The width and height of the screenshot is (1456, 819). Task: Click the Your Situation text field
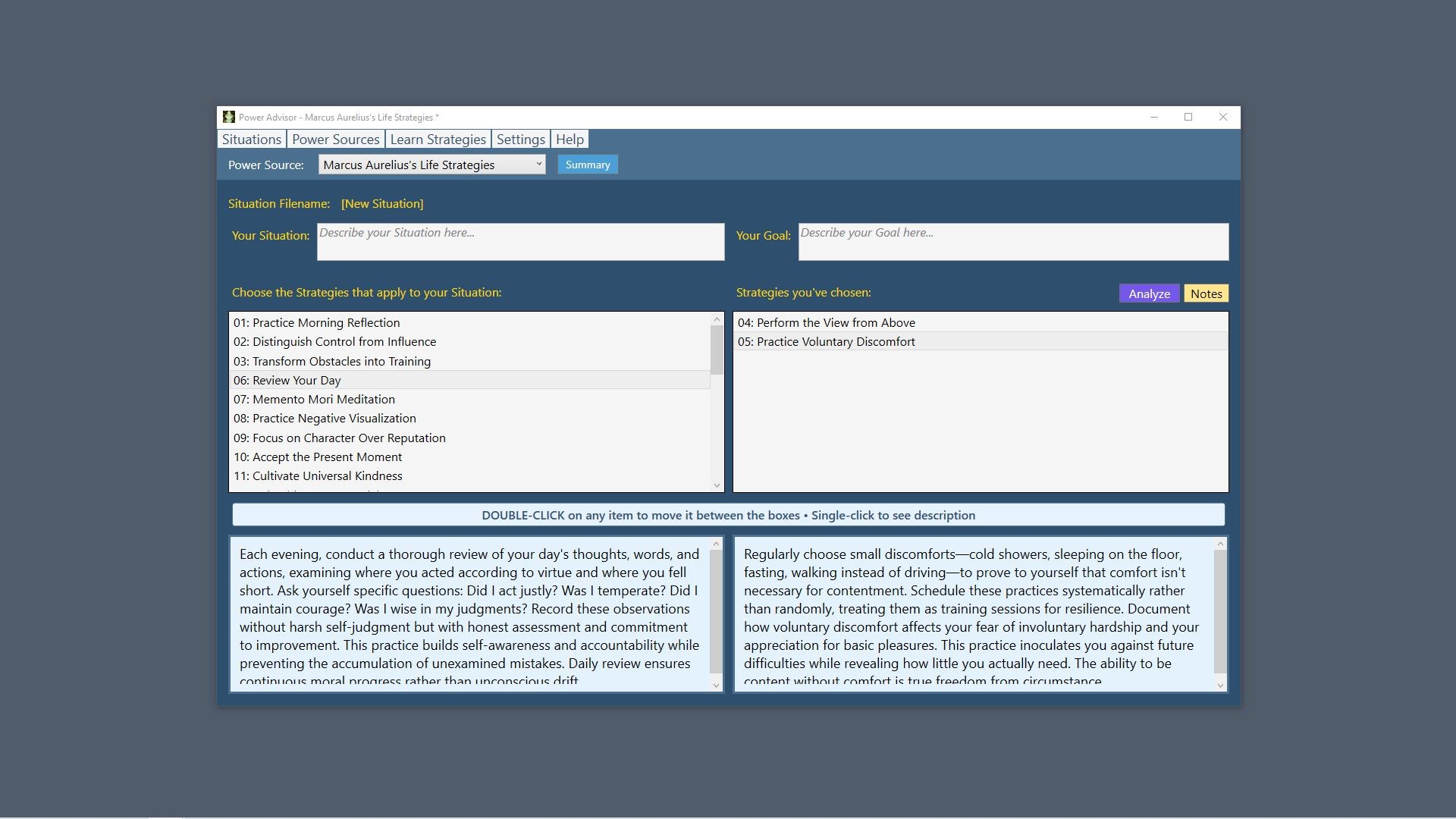tap(520, 242)
